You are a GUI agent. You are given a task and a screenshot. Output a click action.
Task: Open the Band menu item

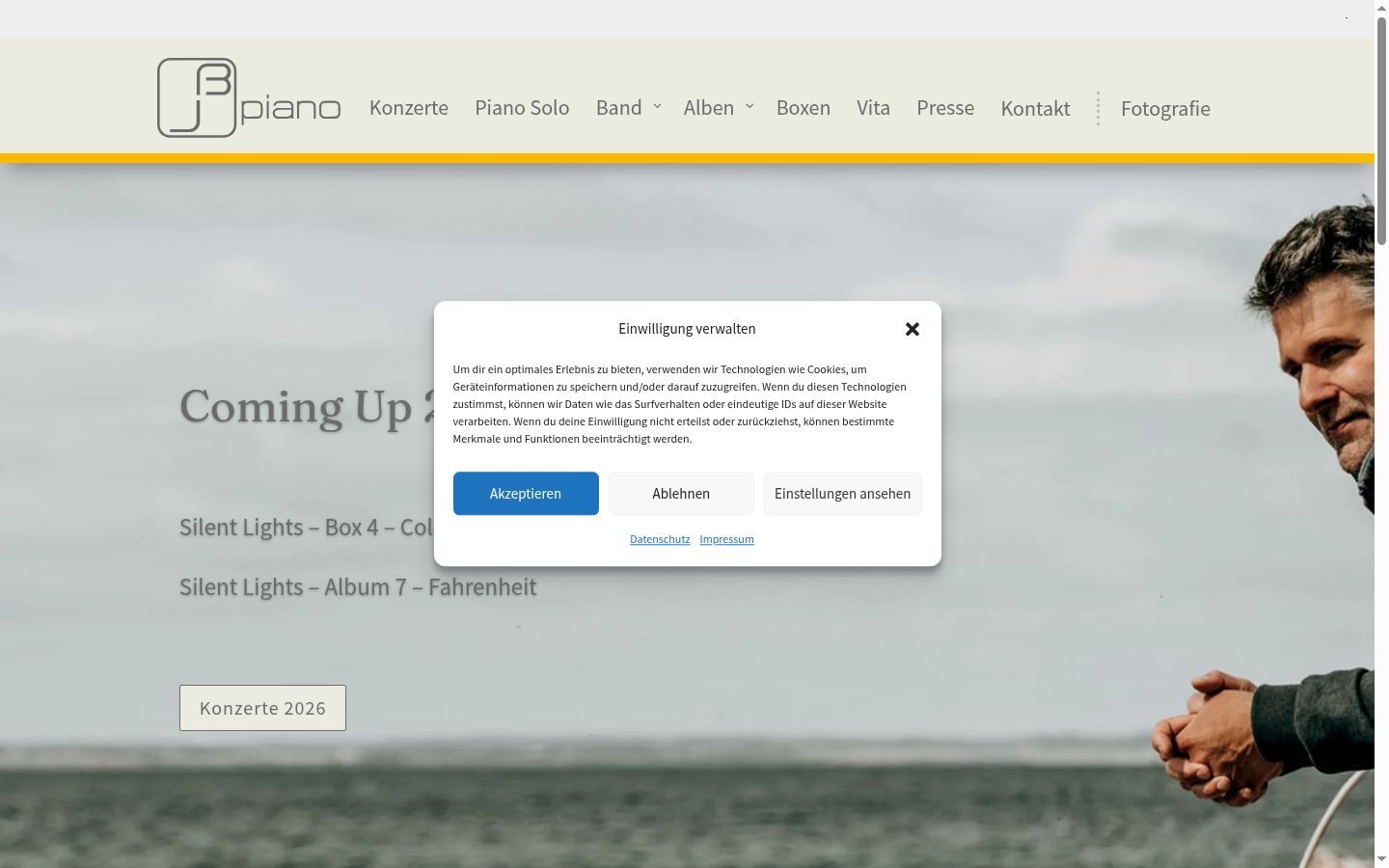619,108
